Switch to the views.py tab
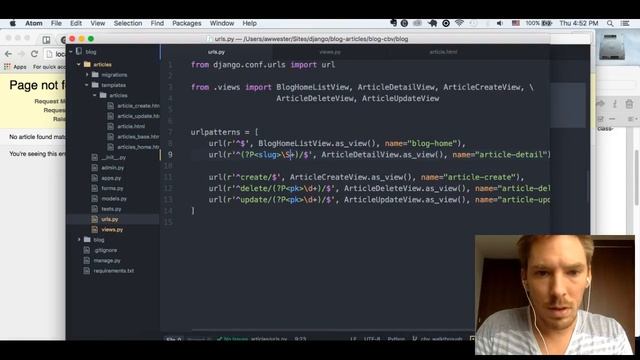The width and height of the screenshot is (640, 360). pyautogui.click(x=330, y=52)
